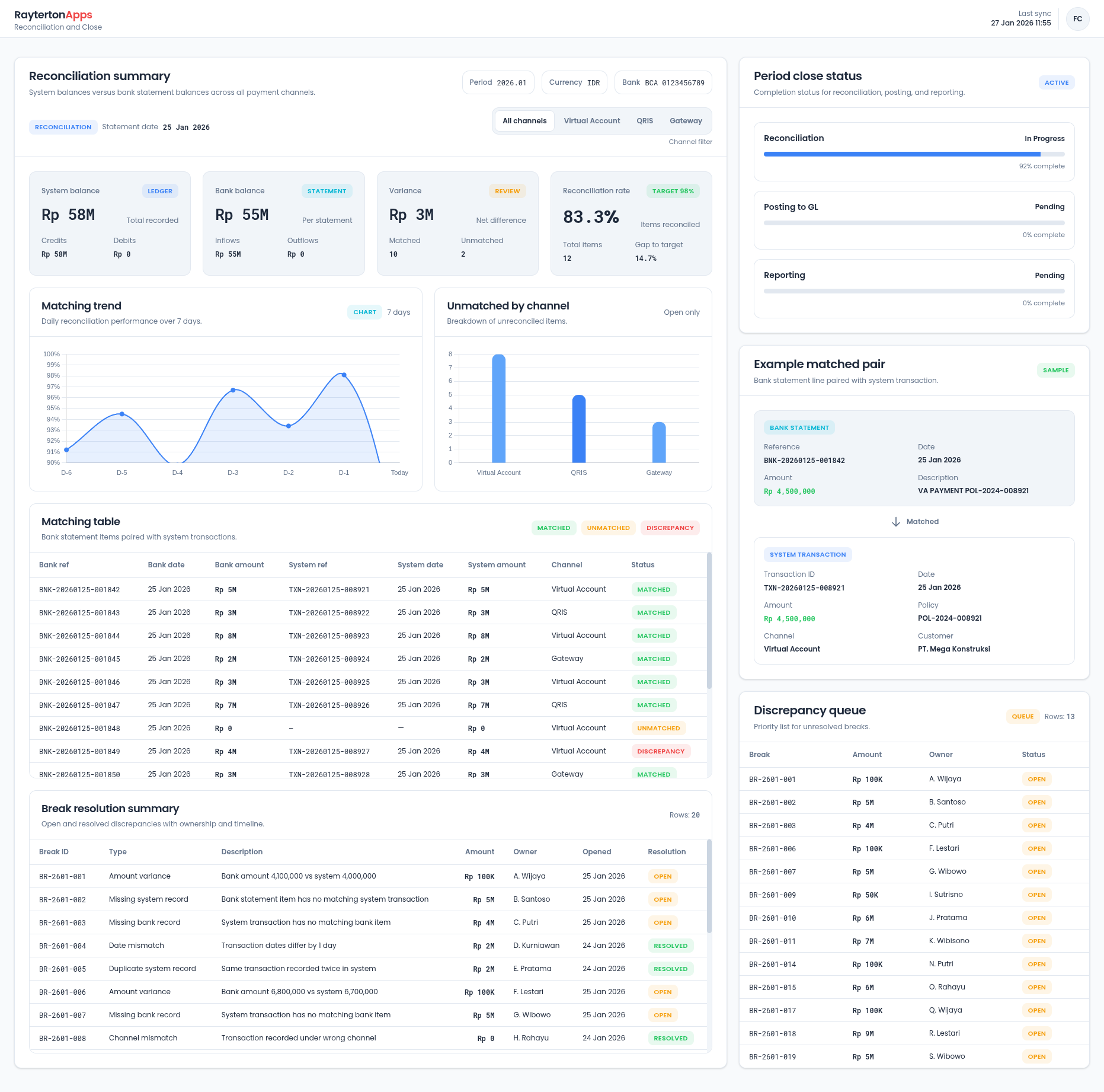This screenshot has height=1092, width=1104.
Task: Select the QRIS channel filter tab
Action: coord(645,121)
